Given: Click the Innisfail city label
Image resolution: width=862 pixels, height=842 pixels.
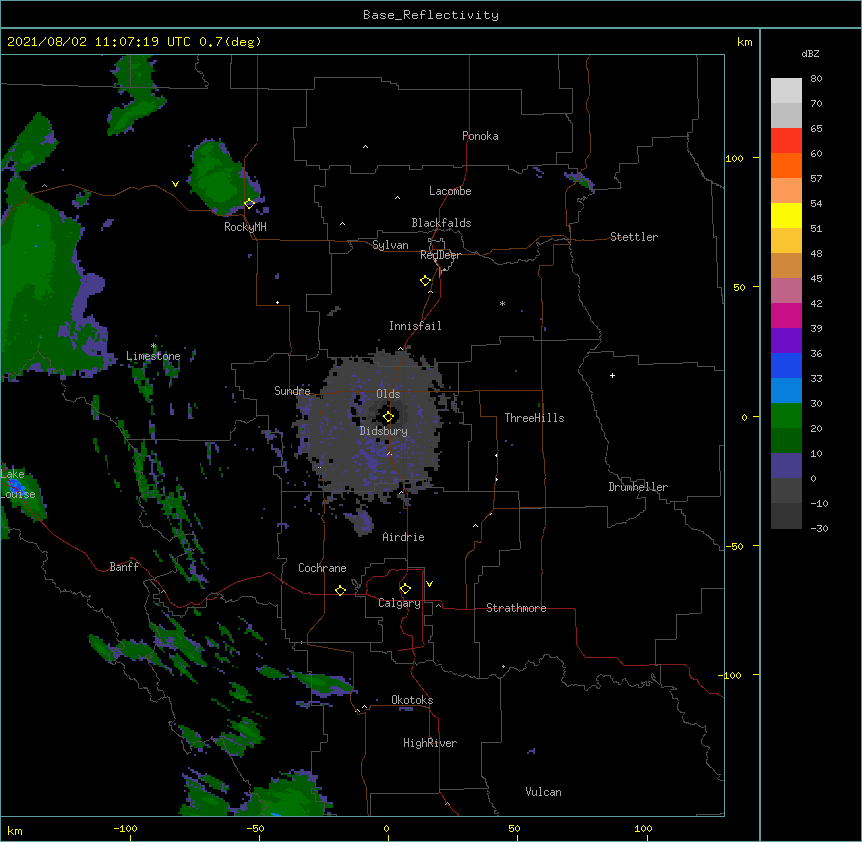Looking at the screenshot, I should [x=415, y=326].
